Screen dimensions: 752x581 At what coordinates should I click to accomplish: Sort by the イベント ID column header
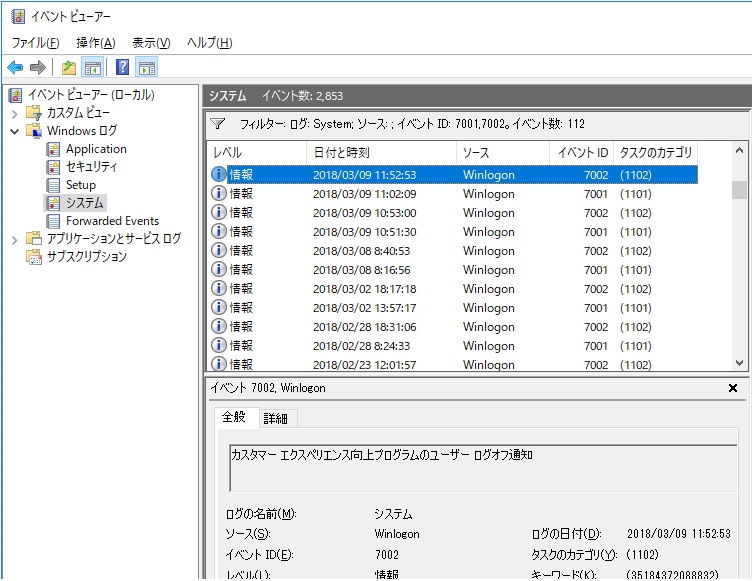[581, 153]
